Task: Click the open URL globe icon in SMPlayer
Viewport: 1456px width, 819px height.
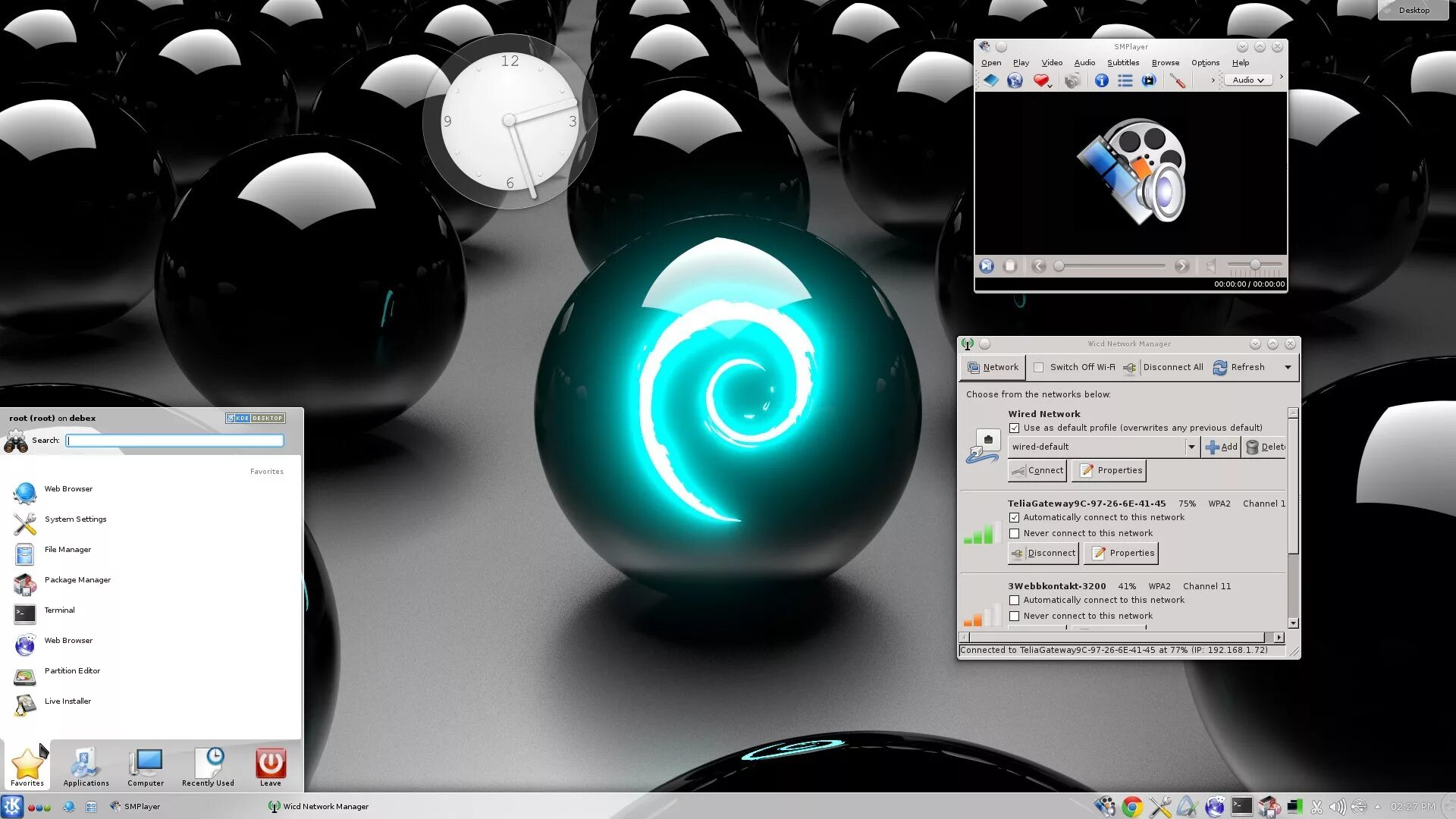Action: (x=1015, y=80)
